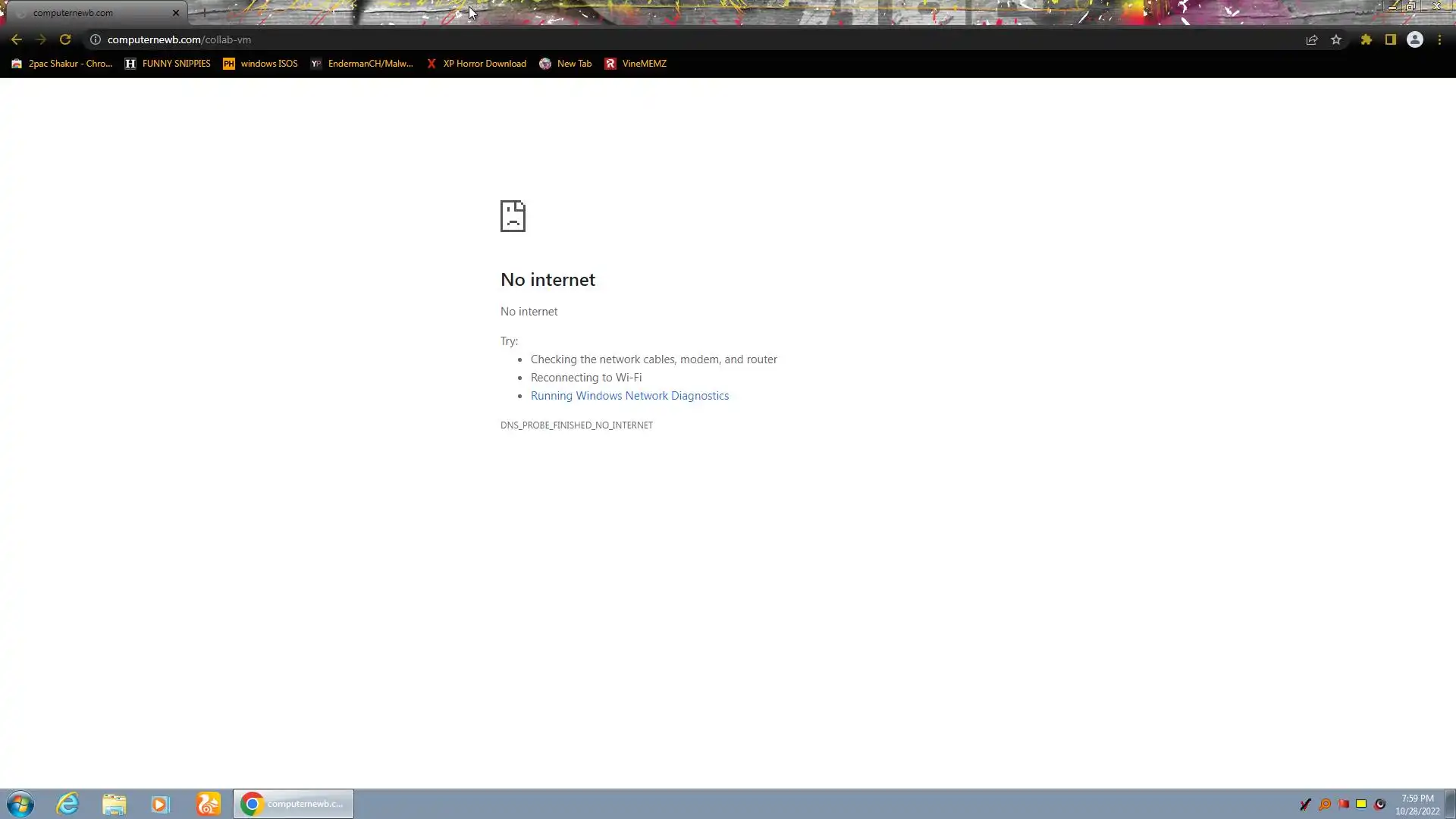Click the browser back arrow

[16, 39]
